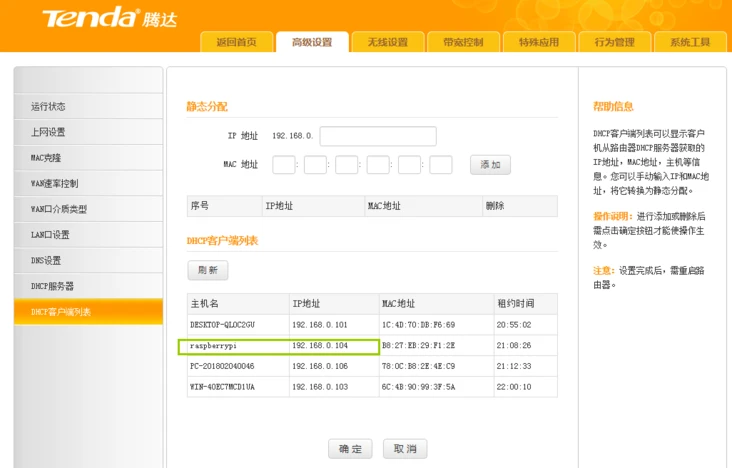The image size is (732, 468).
Task: Click MAC address 78:0C:B8:2E:4E:C9
Action: click(x=418, y=366)
